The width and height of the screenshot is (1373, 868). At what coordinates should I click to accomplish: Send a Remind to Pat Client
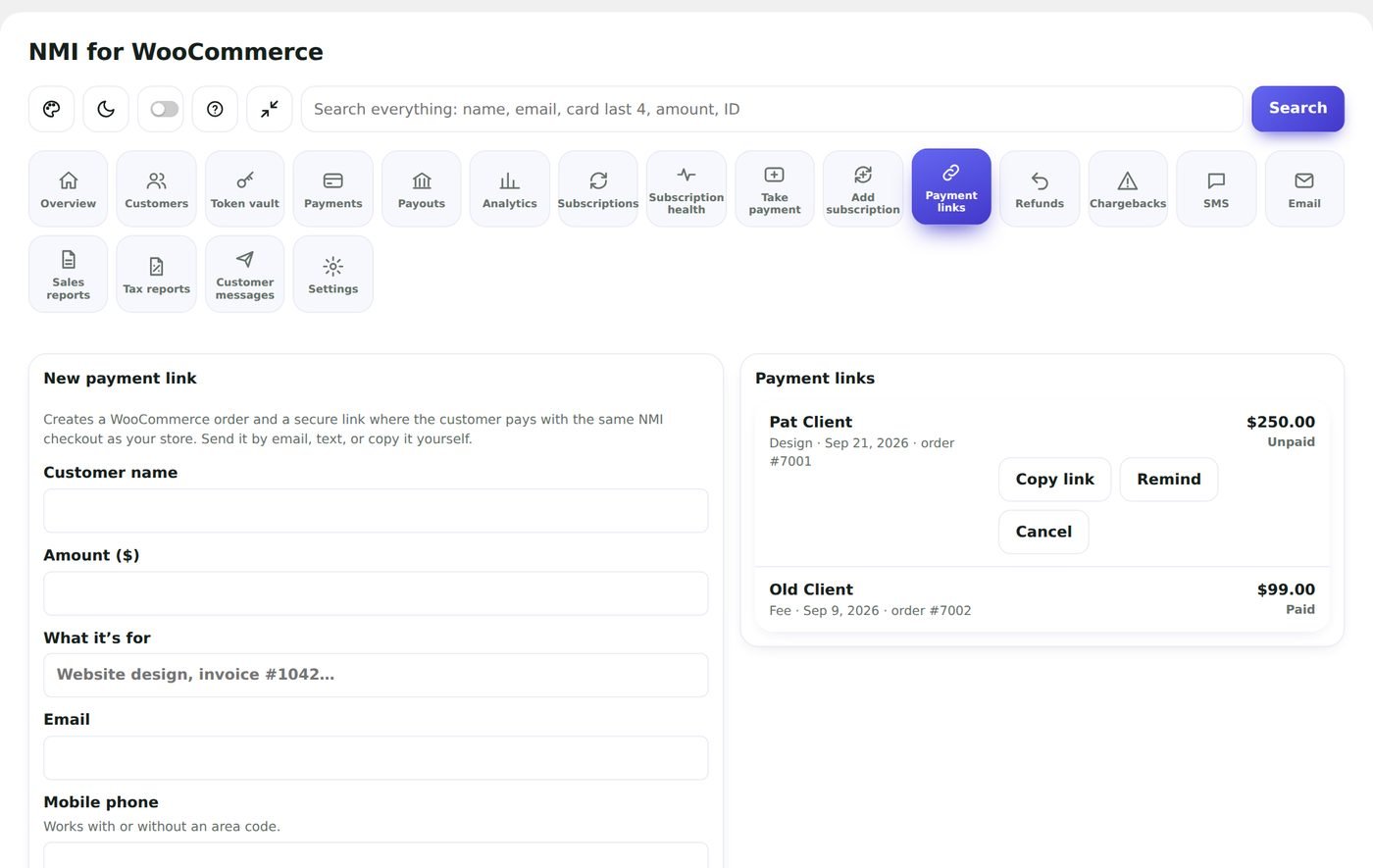[x=1169, y=480]
